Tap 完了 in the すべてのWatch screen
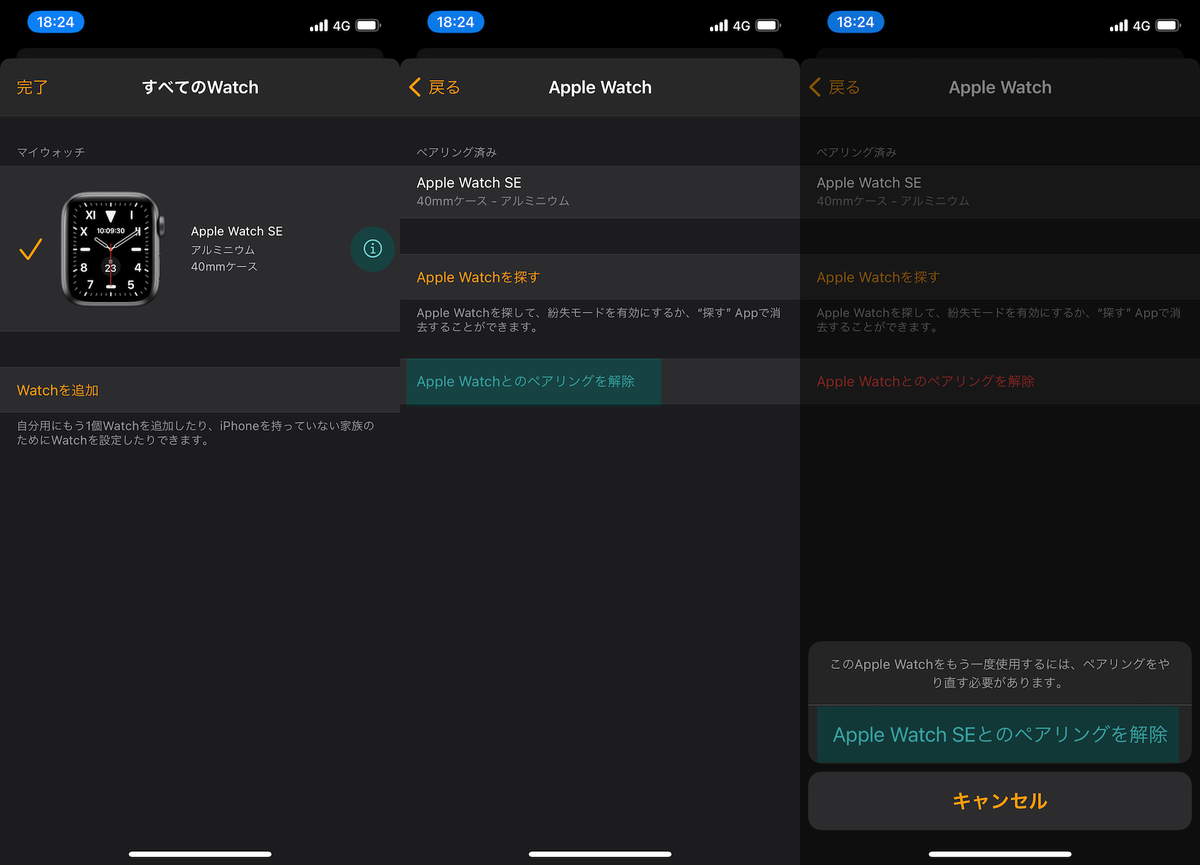 pyautogui.click(x=33, y=88)
